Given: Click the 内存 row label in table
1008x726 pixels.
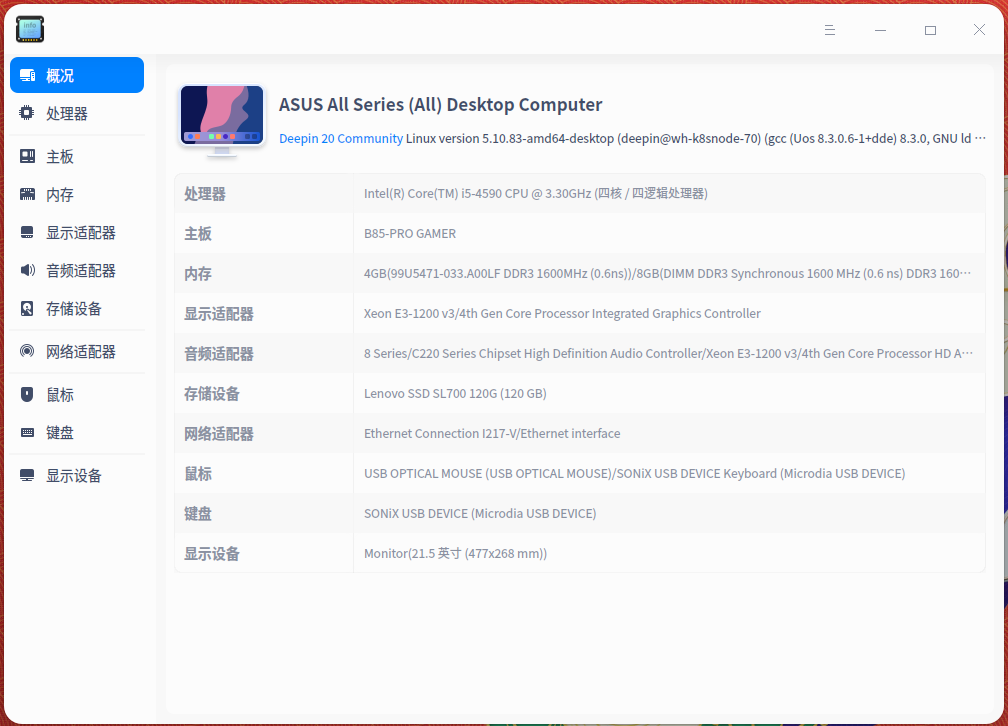Looking at the screenshot, I should pyautogui.click(x=198, y=273).
